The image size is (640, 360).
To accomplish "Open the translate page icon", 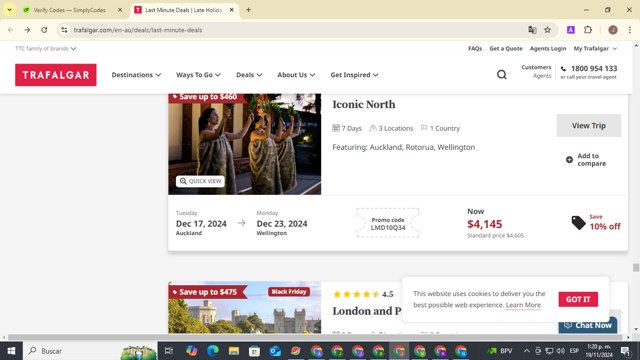I will (532, 30).
